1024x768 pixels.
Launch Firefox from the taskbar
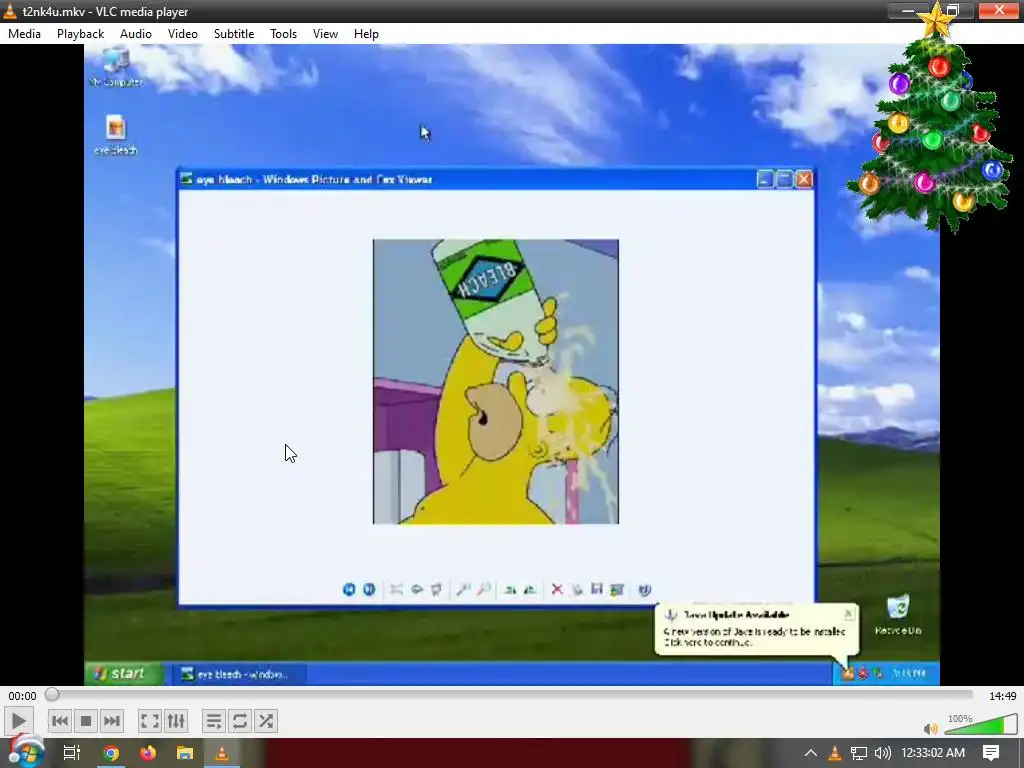148,753
